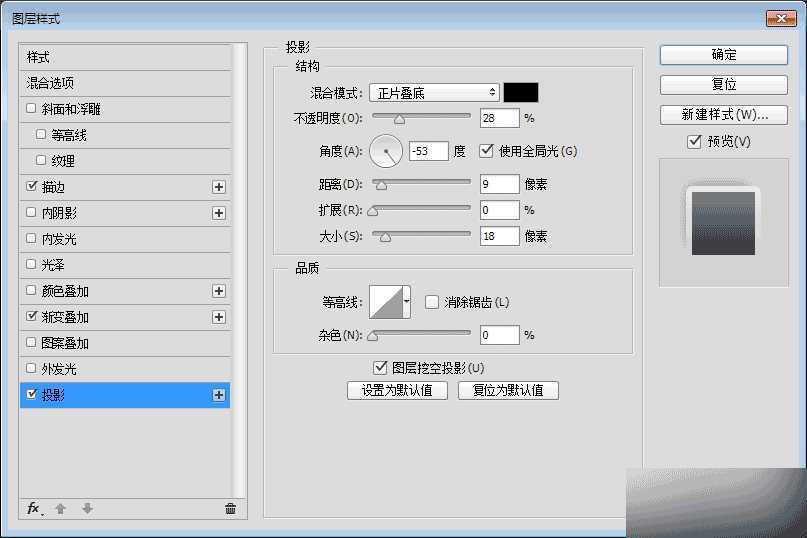This screenshot has height=538, width=807.
Task: Select 样式 in the left list
Action: click(126, 57)
